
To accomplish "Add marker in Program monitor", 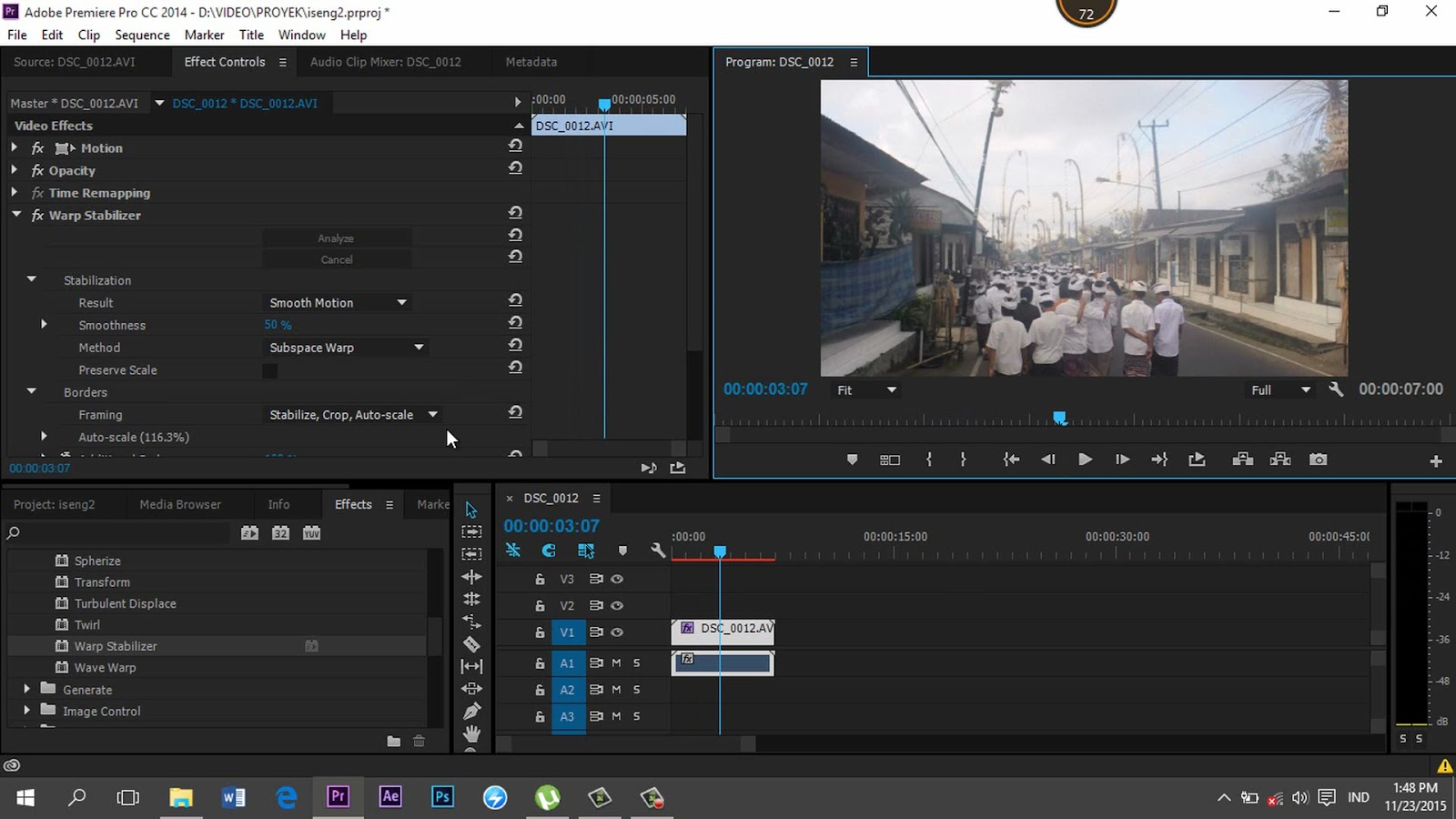I will click(852, 460).
